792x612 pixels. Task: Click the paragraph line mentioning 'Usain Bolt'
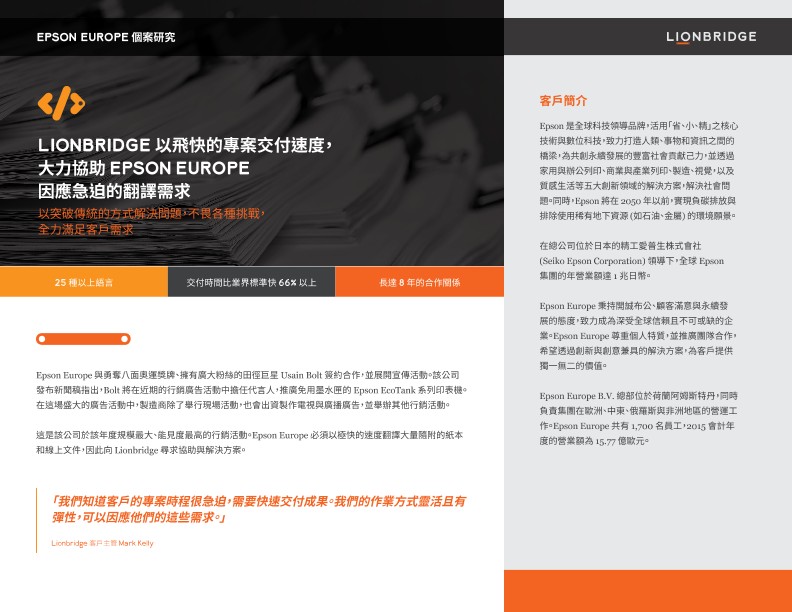pyautogui.click(x=248, y=375)
